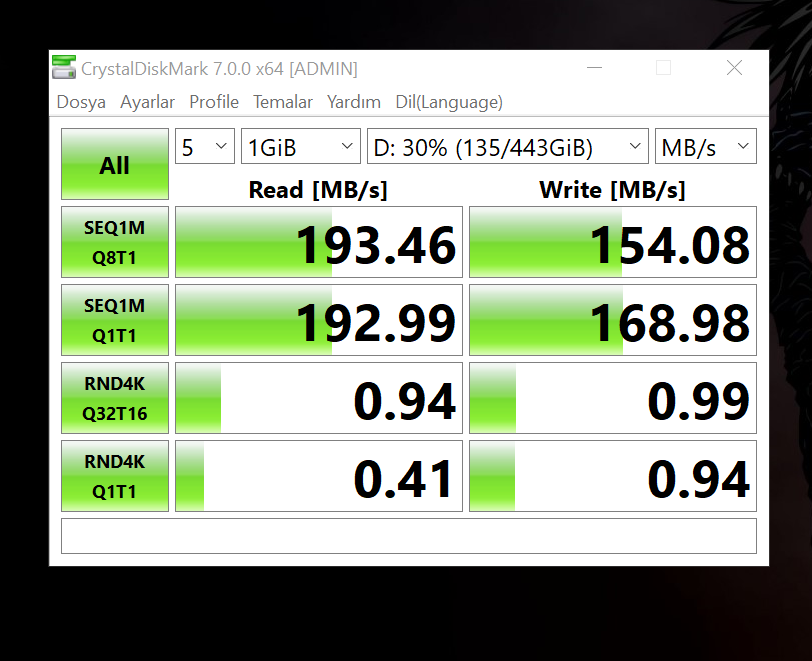Start the RND4K Q32T16 benchmark

tap(114, 397)
